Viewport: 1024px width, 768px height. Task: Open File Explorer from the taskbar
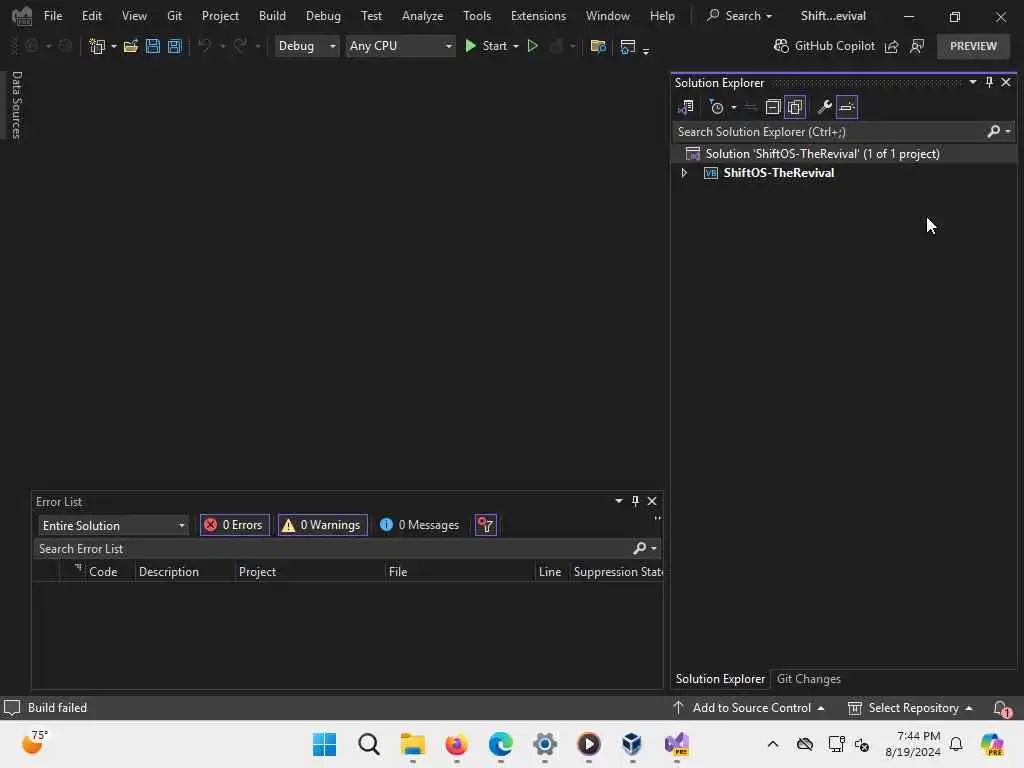coord(413,744)
